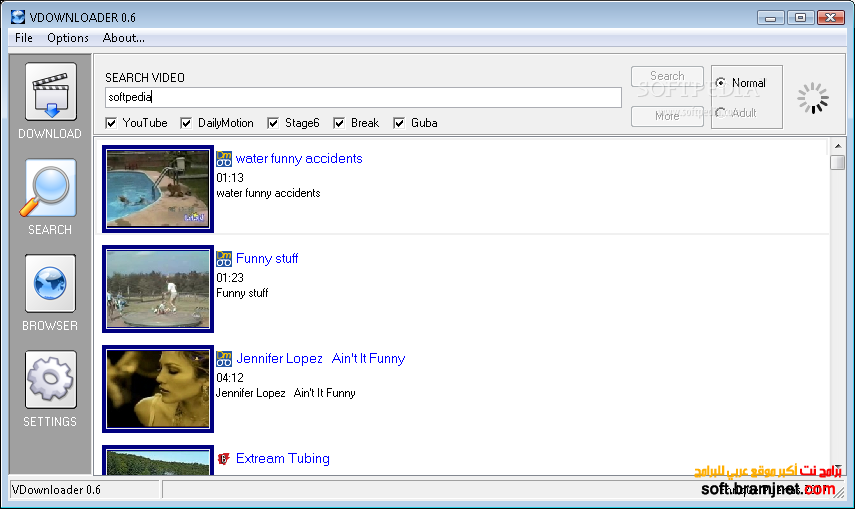
Task: Click the search video text field
Action: click(362, 97)
